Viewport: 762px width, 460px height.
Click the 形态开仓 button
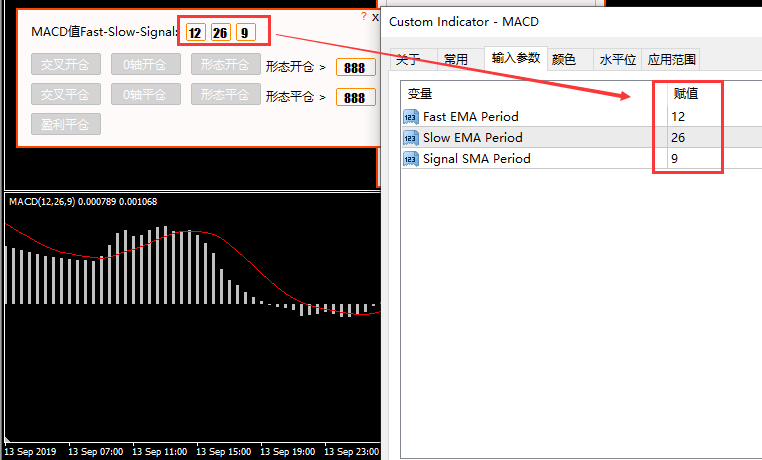click(x=227, y=66)
